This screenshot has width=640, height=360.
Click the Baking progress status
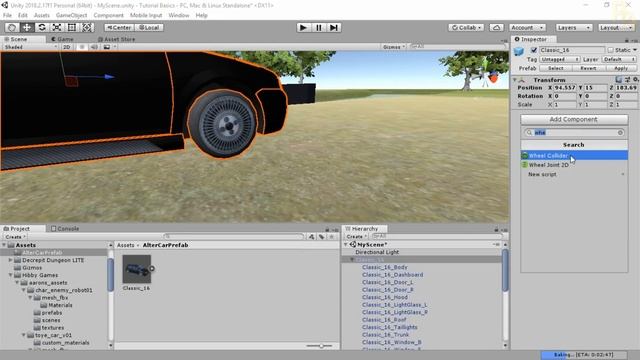pos(584,355)
